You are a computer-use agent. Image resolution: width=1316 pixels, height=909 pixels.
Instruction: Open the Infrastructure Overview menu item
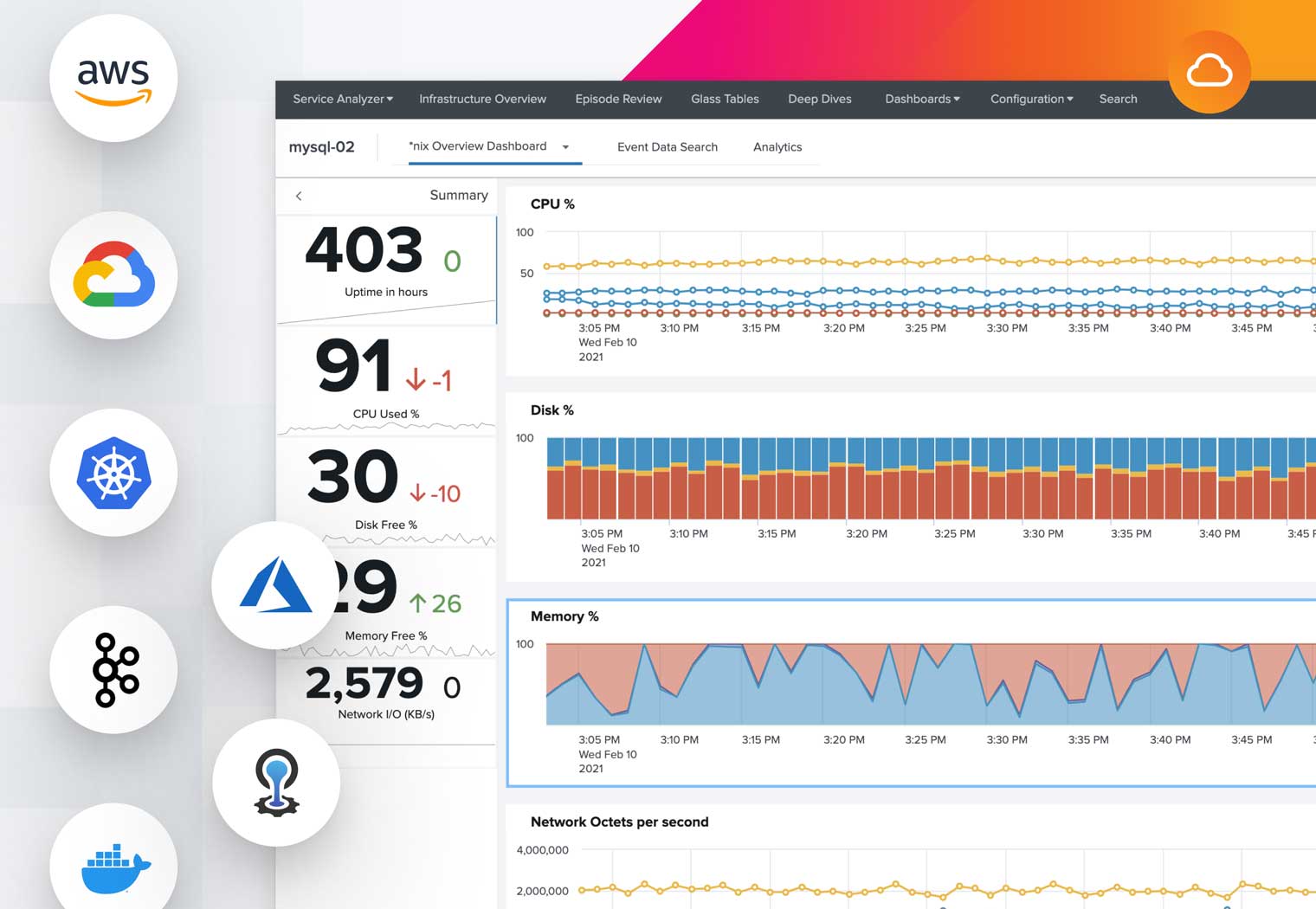click(481, 99)
